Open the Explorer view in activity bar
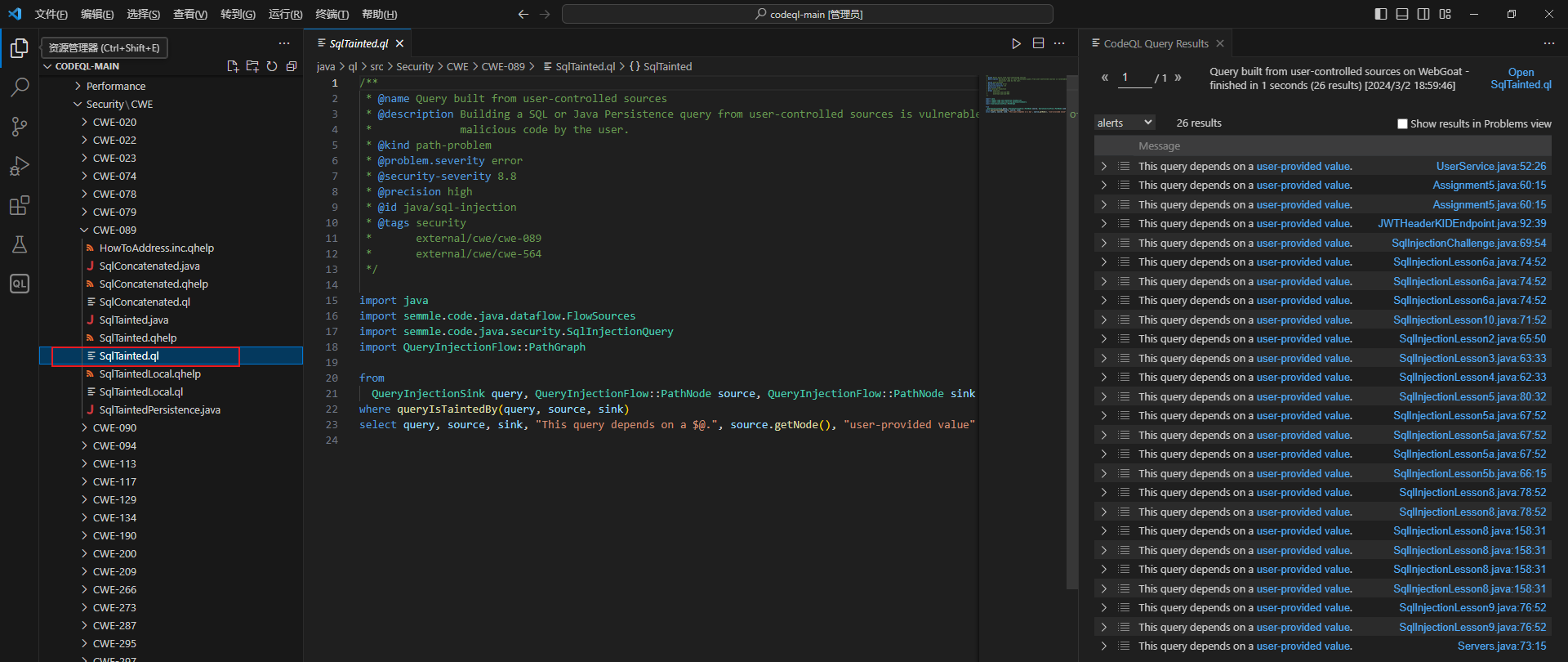The image size is (1568, 662). (x=20, y=48)
